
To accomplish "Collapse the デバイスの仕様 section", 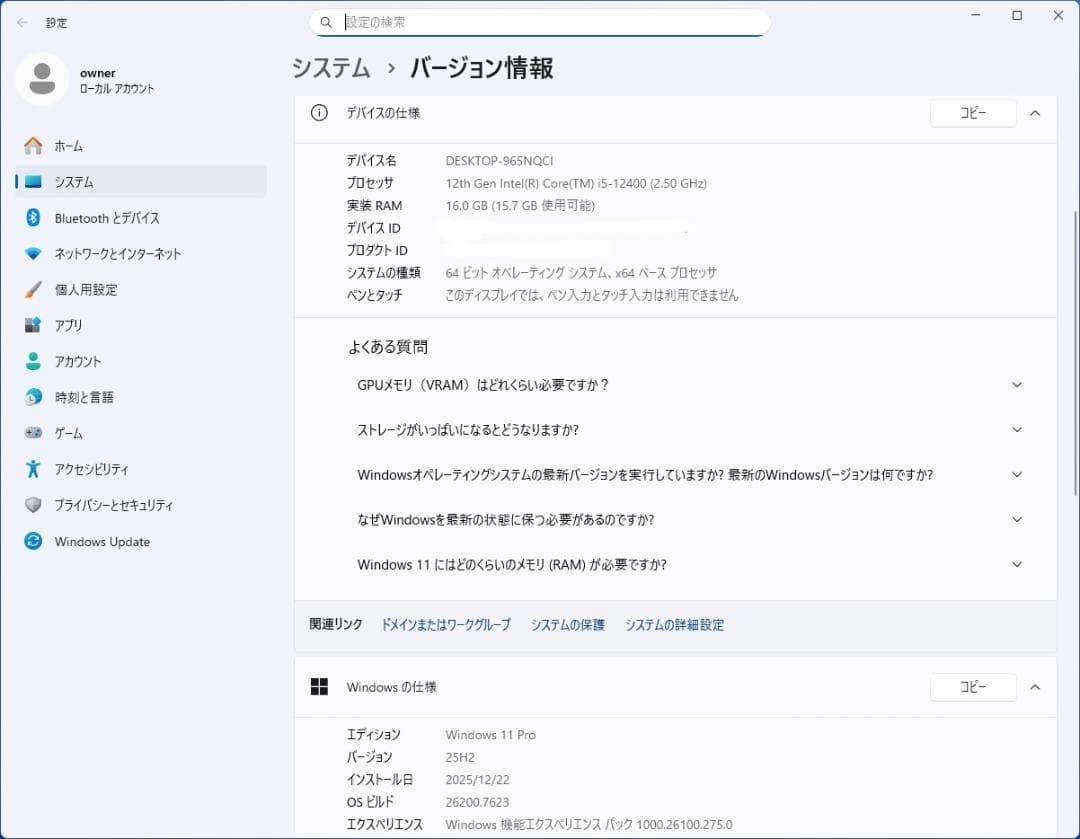I will [1035, 113].
